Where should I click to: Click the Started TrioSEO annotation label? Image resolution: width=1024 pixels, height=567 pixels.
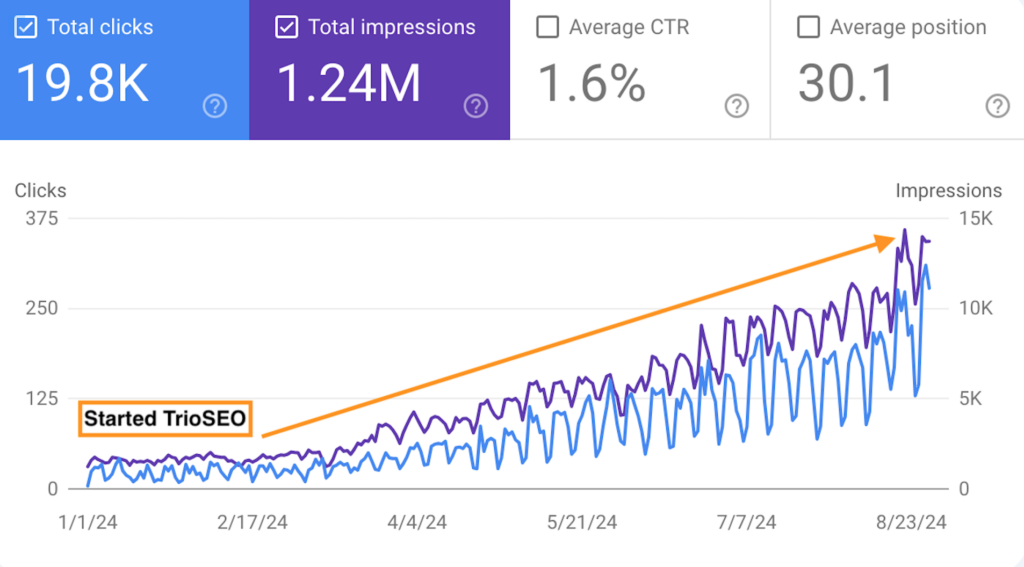[163, 419]
